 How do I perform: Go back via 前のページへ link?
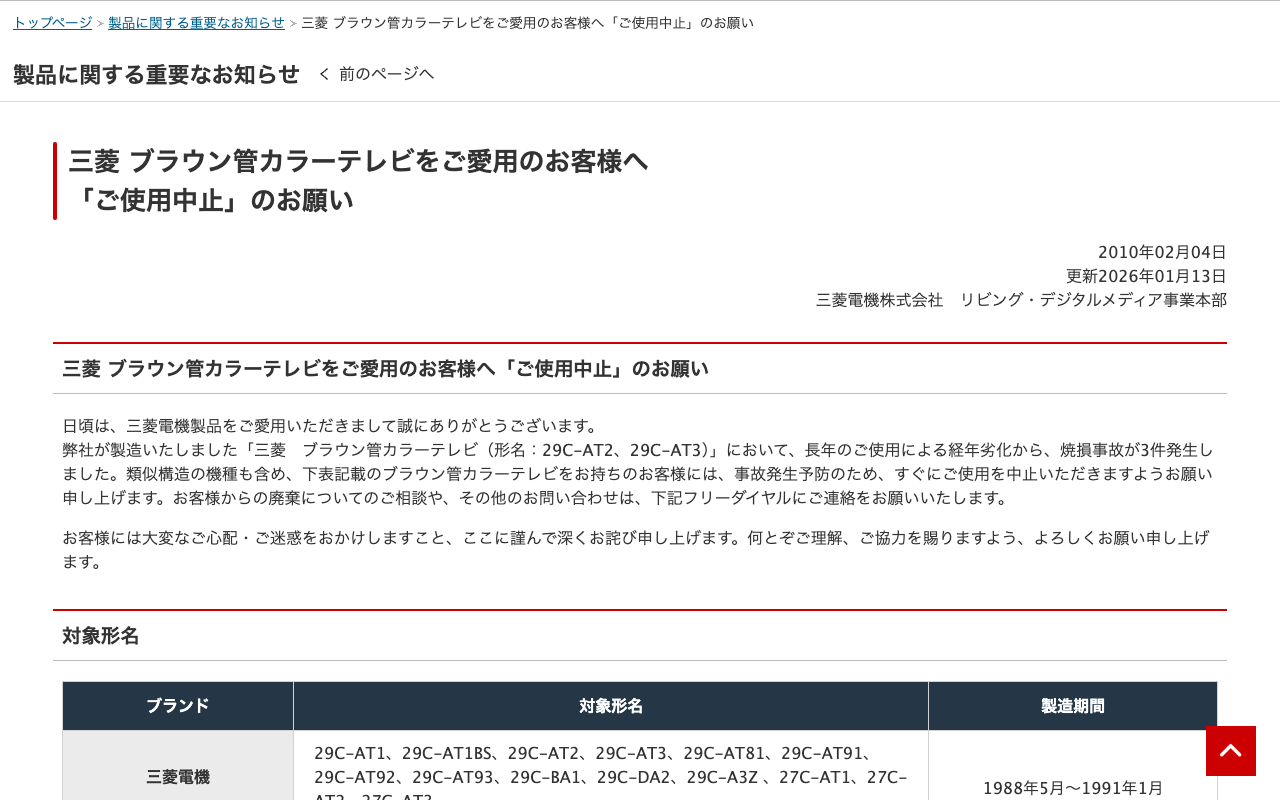point(377,74)
